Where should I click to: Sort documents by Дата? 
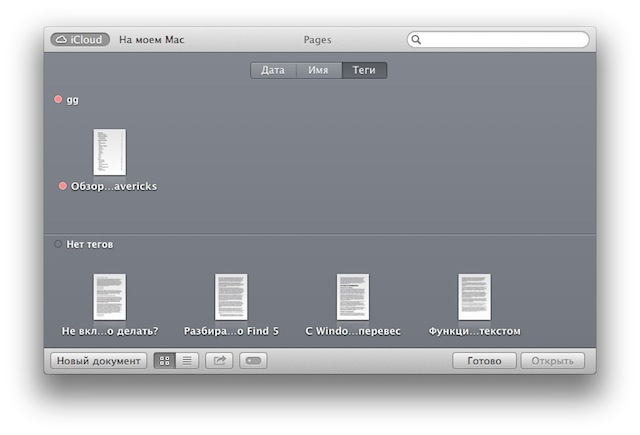(273, 70)
